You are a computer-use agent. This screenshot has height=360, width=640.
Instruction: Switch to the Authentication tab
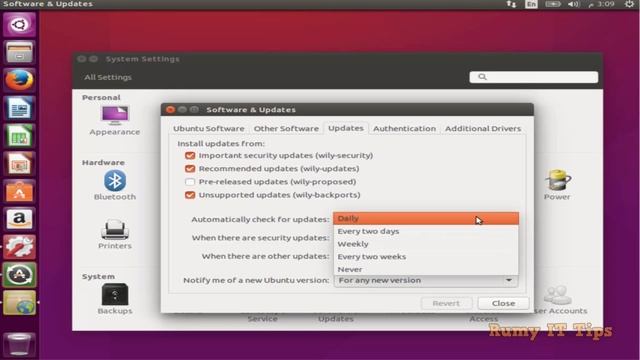click(x=404, y=128)
